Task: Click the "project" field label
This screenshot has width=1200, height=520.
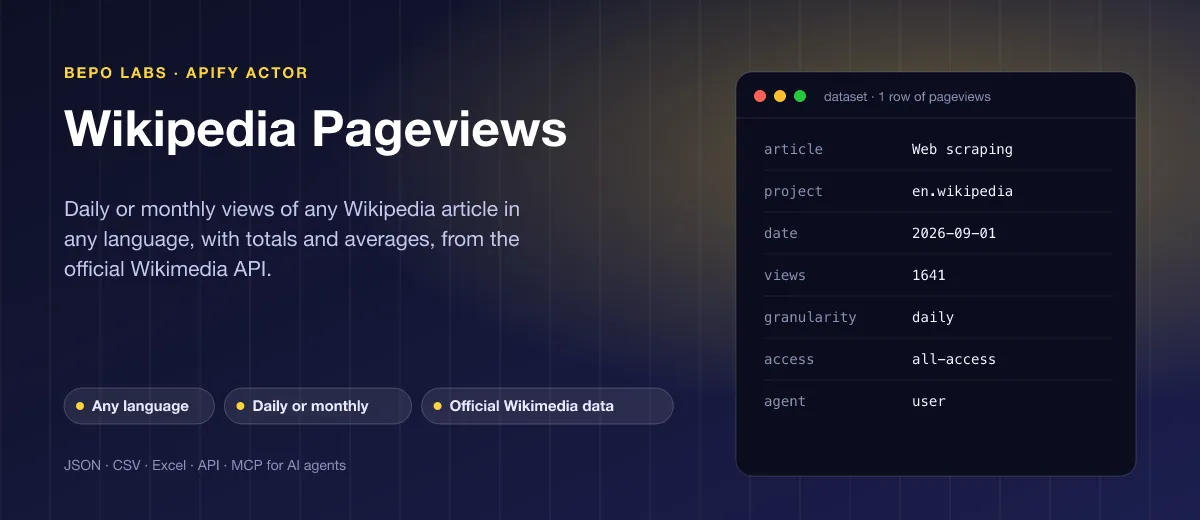Action: [794, 191]
